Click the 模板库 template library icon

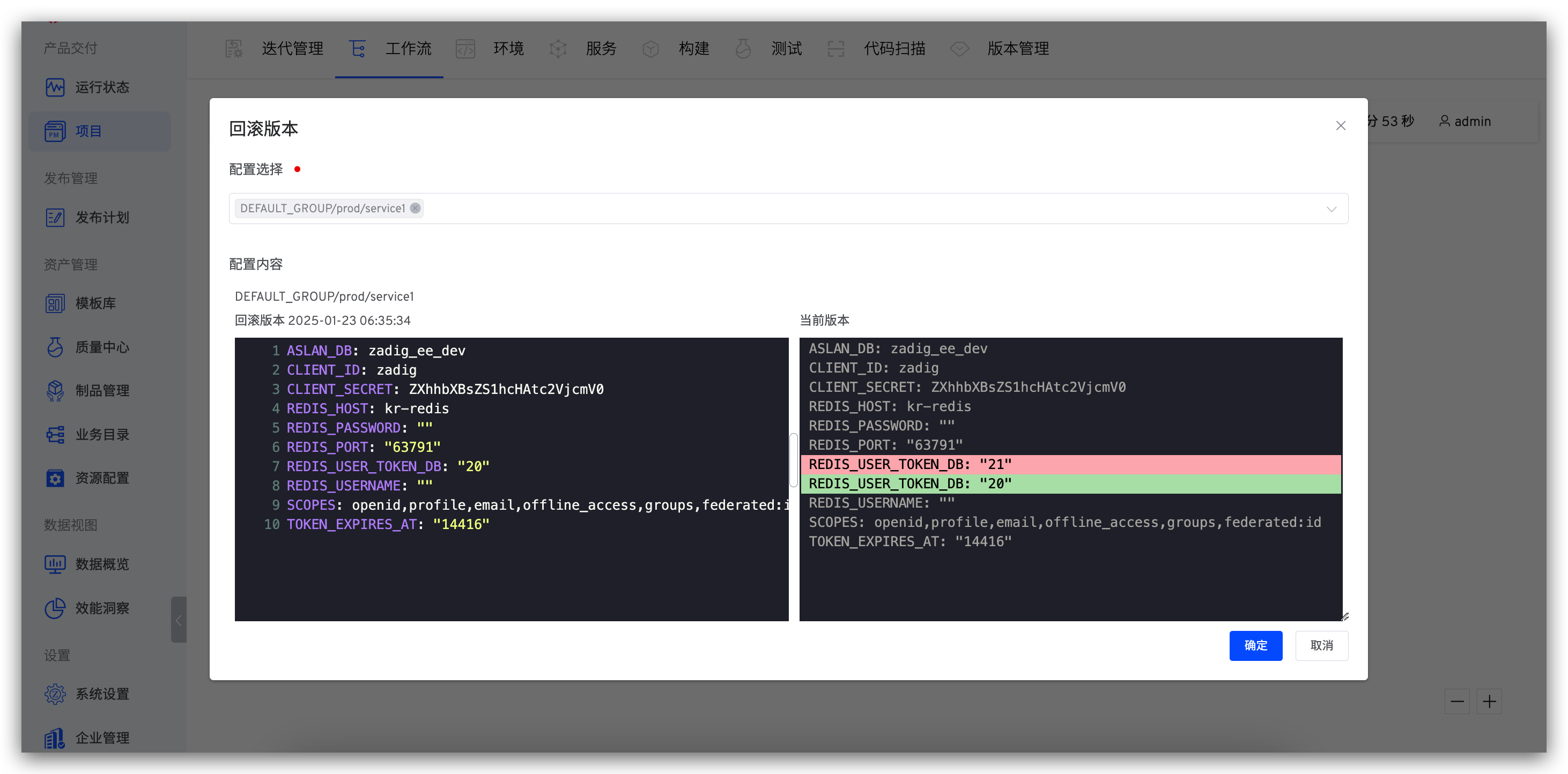pyautogui.click(x=55, y=303)
